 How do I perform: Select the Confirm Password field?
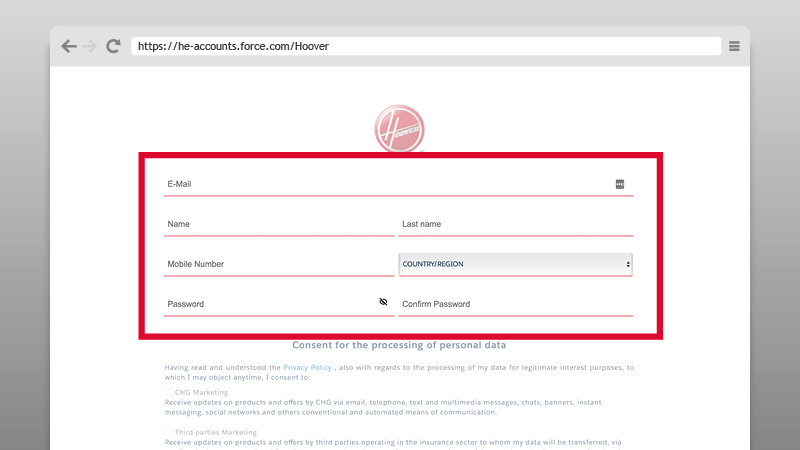(x=515, y=304)
